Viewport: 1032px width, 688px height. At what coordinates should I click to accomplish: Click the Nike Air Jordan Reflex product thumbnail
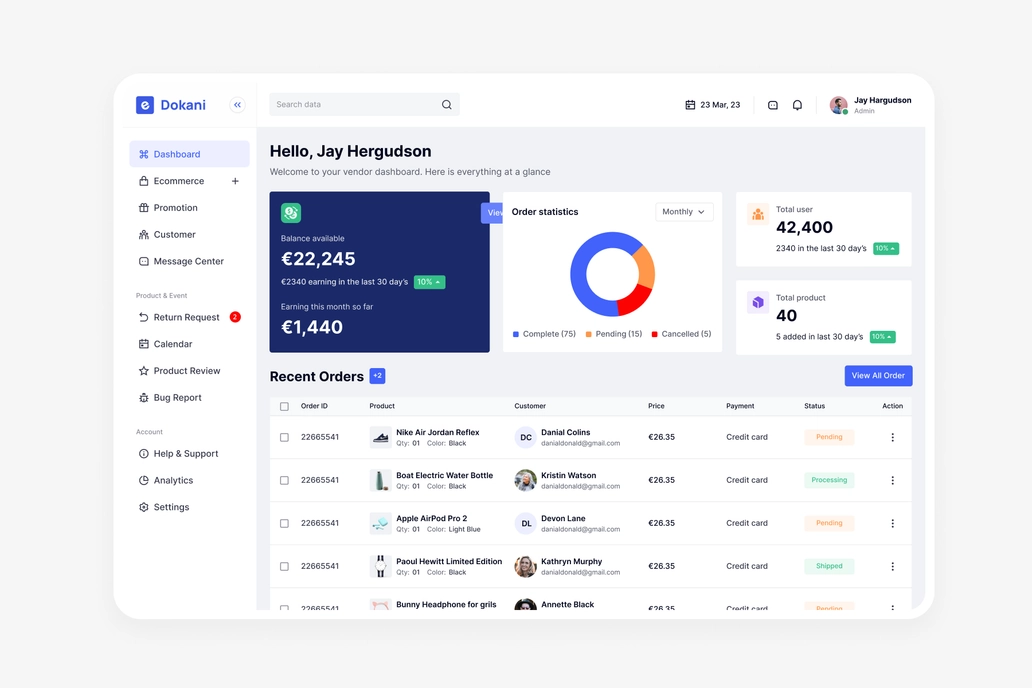click(380, 437)
